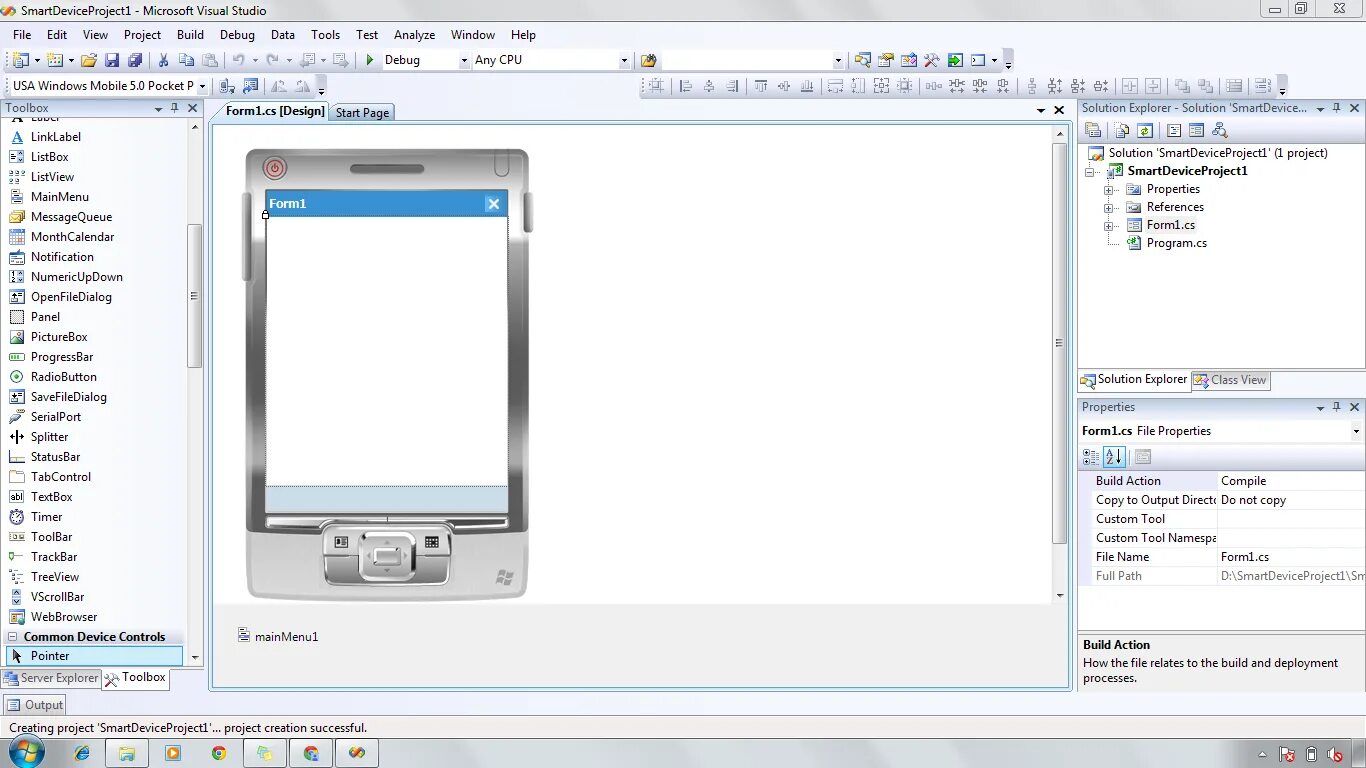
Task: Open Chrome from the taskbar
Action: 219,753
